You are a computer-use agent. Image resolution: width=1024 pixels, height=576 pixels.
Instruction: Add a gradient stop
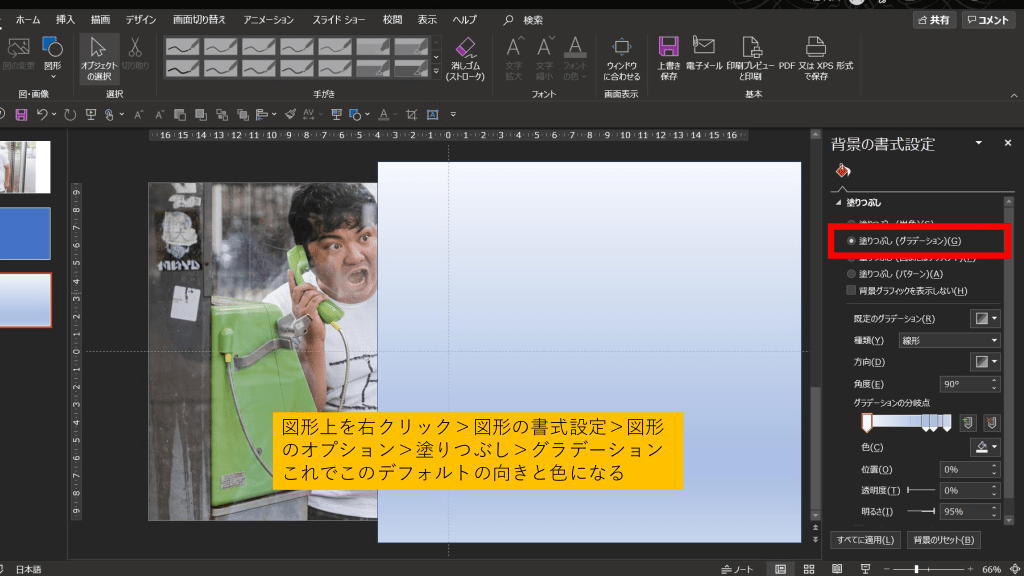(x=967, y=423)
